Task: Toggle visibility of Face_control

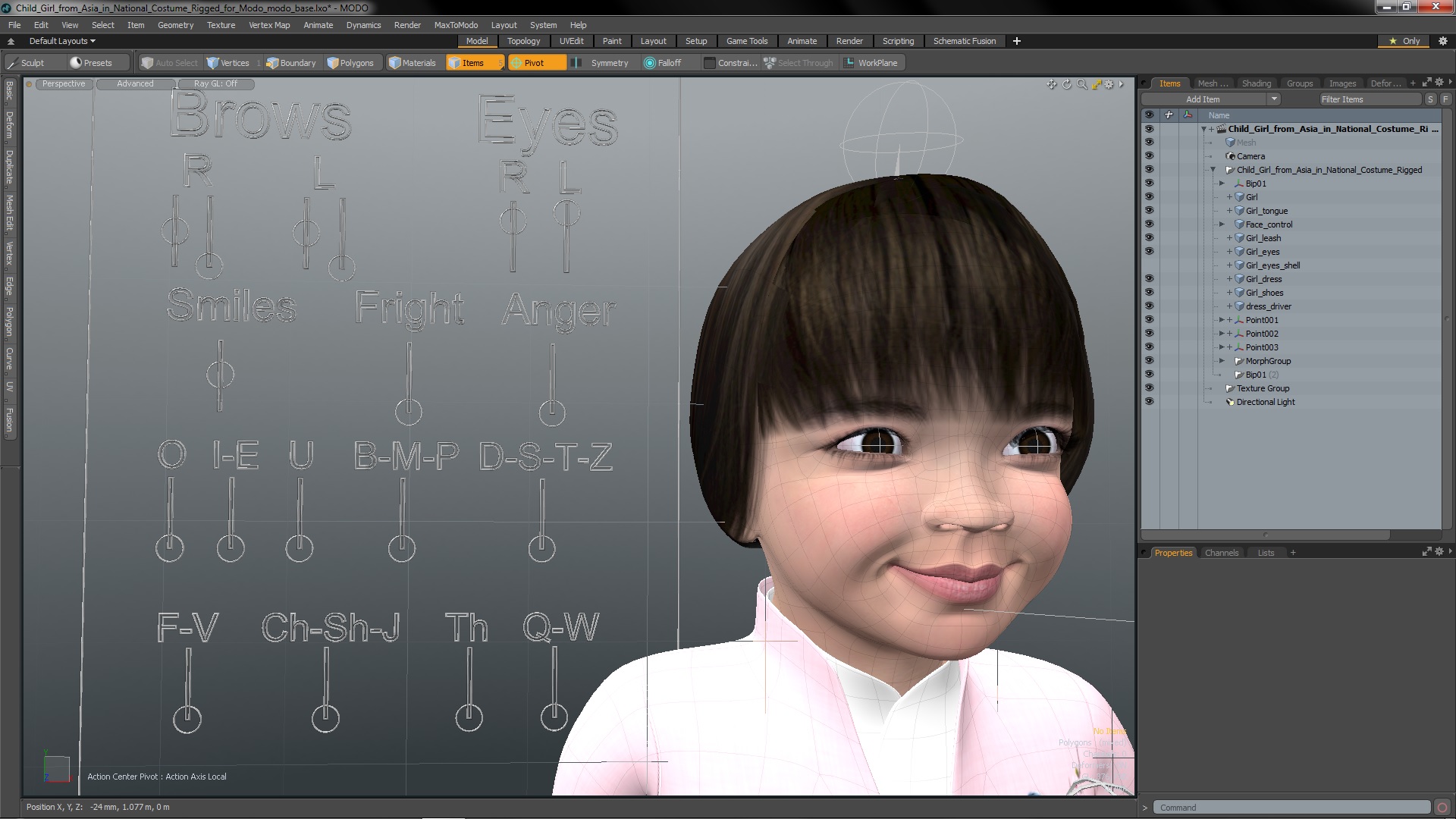Action: 1149,224
